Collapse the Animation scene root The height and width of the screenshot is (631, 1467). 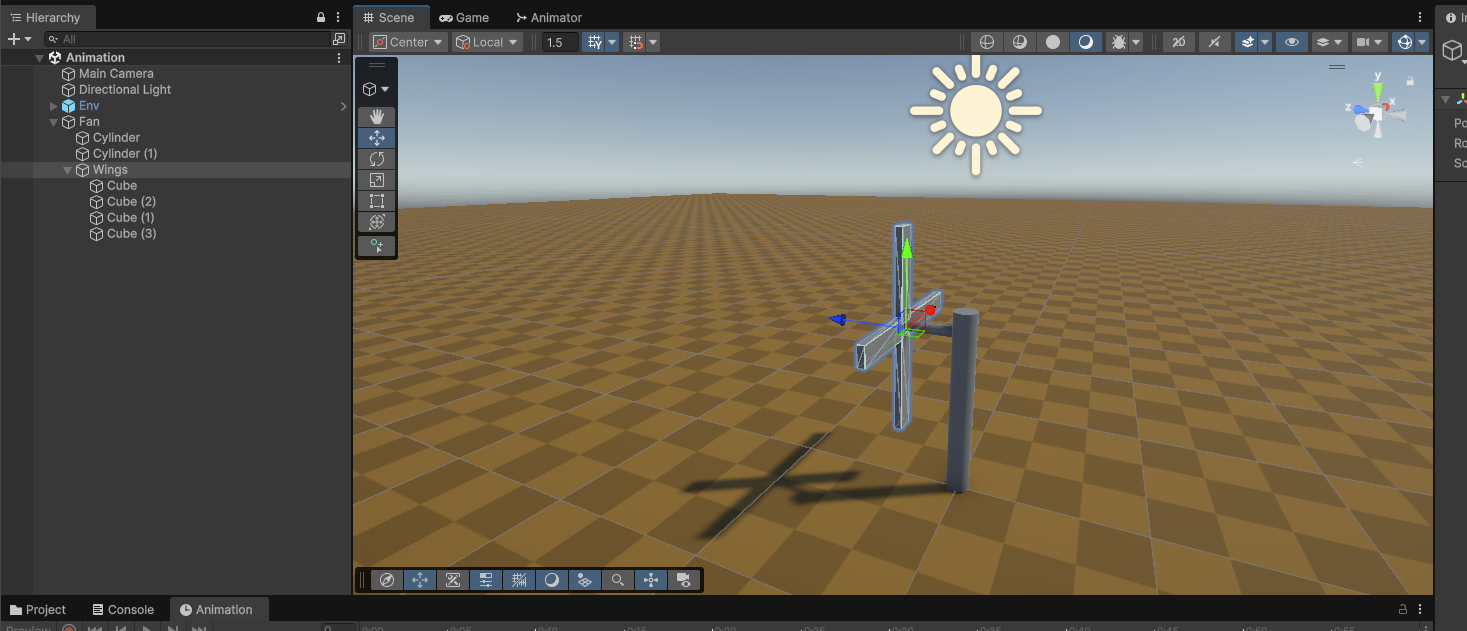[x=40, y=58]
